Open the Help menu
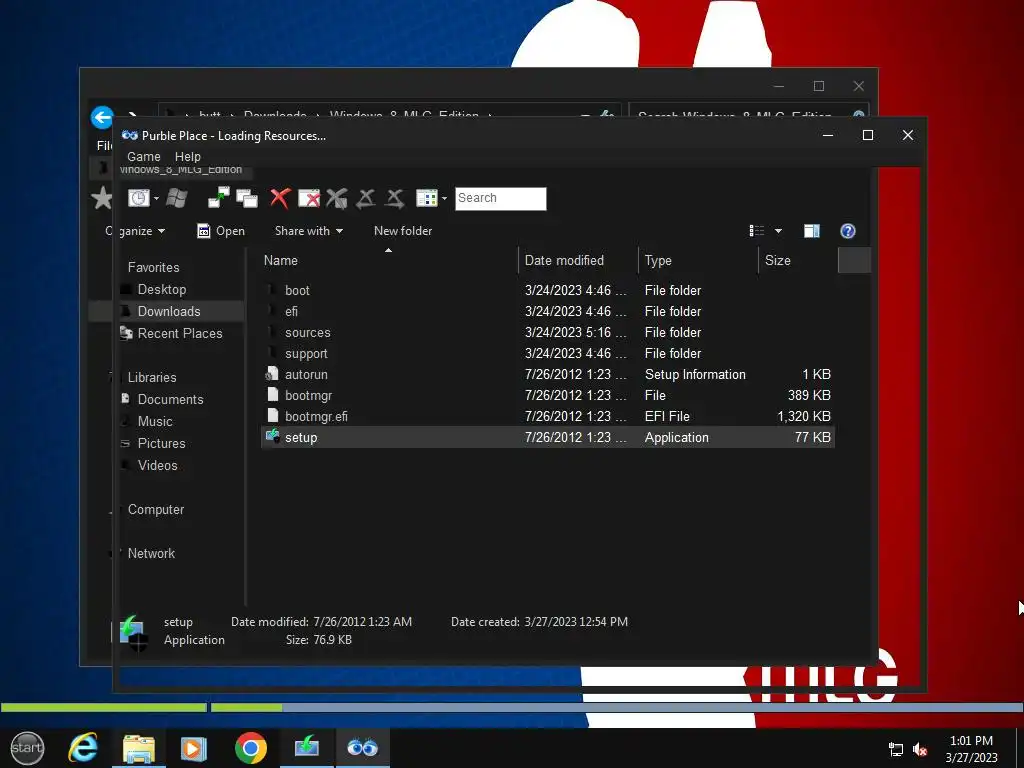 (188, 157)
